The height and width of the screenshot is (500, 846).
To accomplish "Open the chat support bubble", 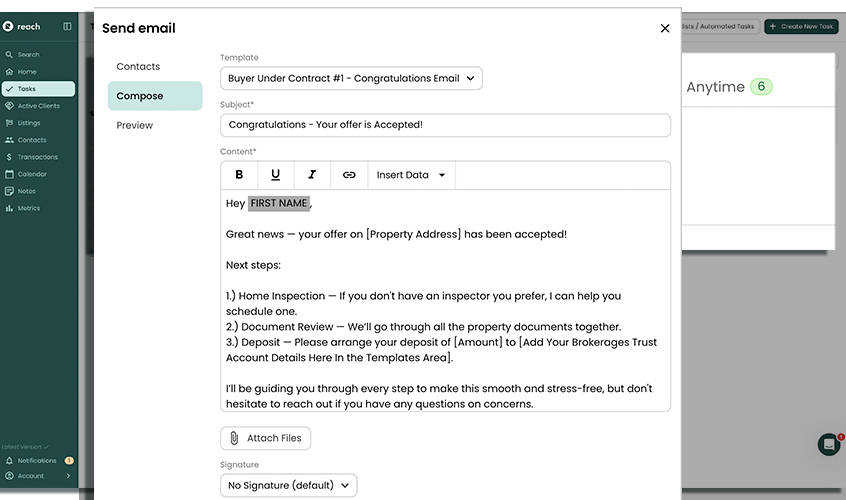I will click(828, 444).
